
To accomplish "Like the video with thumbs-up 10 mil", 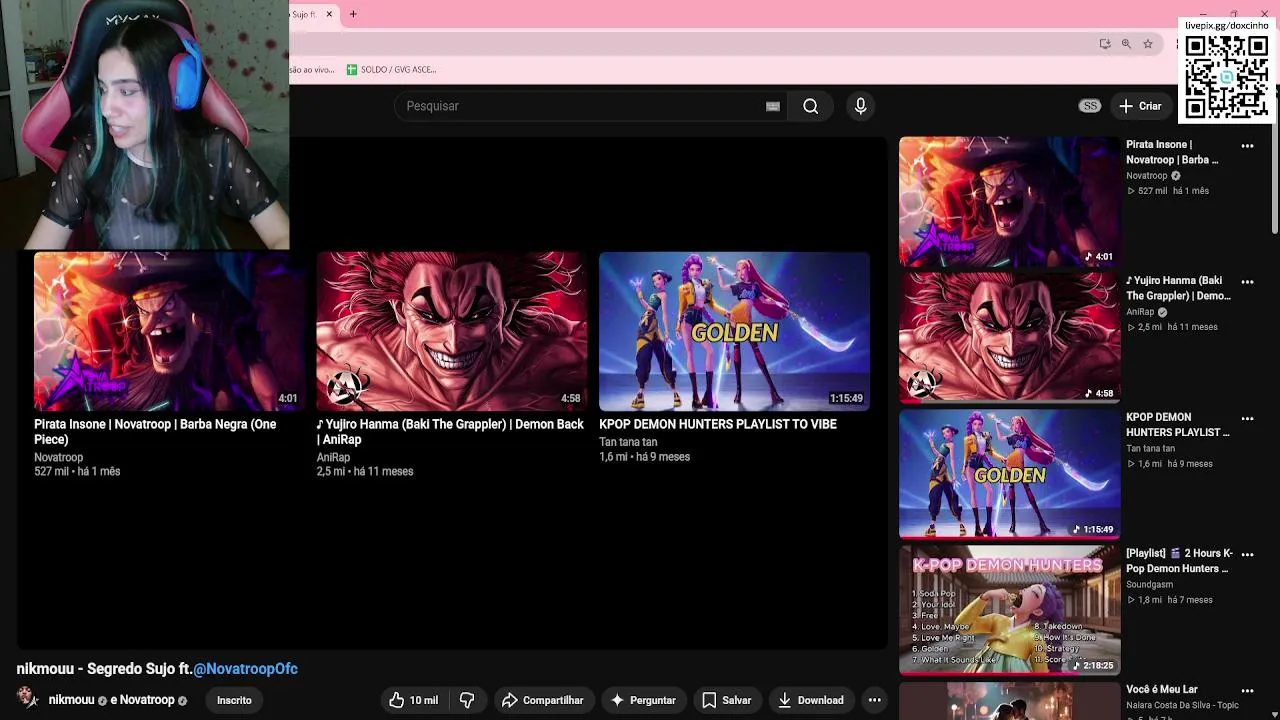I will (x=413, y=700).
